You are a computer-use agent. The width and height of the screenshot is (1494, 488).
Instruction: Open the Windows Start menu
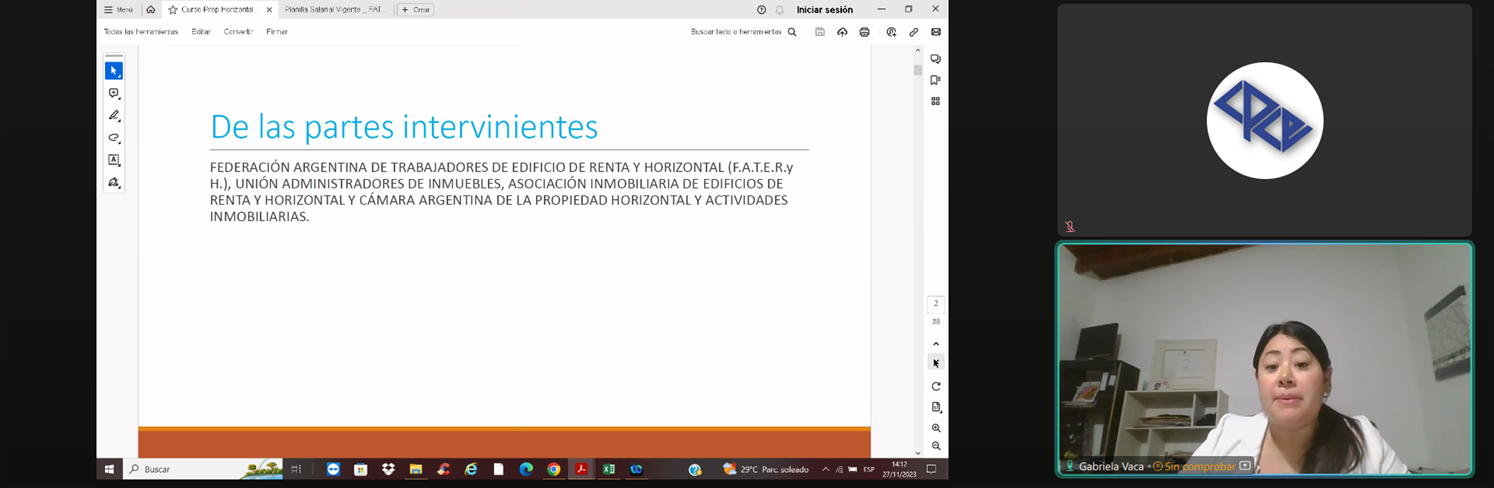[109, 469]
